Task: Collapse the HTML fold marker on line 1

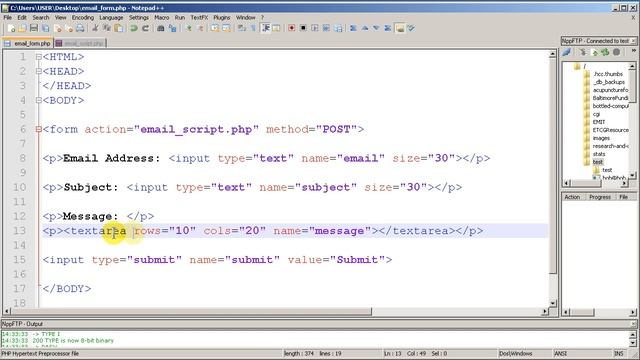Action: [x=38, y=57]
